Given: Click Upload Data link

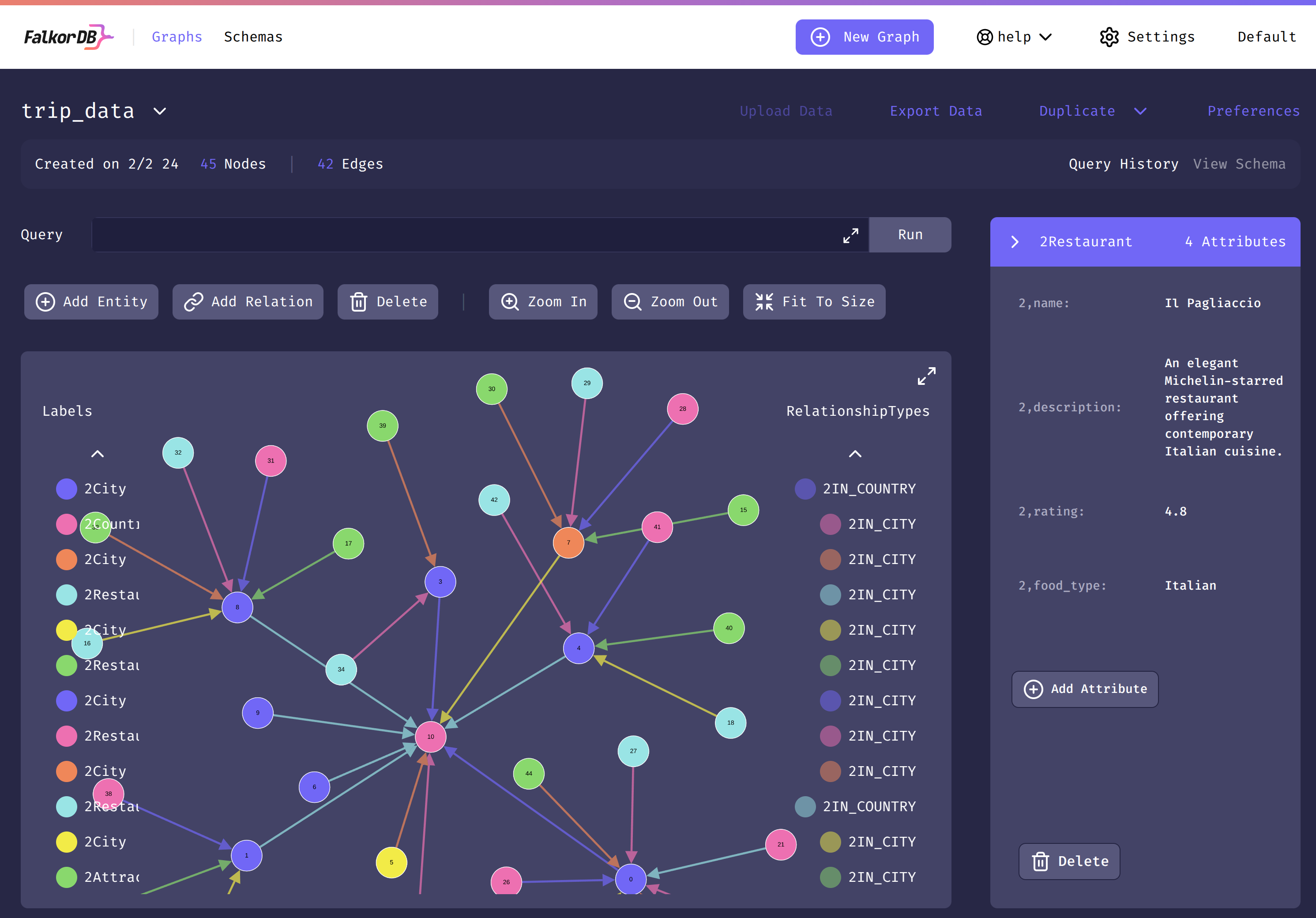Looking at the screenshot, I should tap(786, 111).
